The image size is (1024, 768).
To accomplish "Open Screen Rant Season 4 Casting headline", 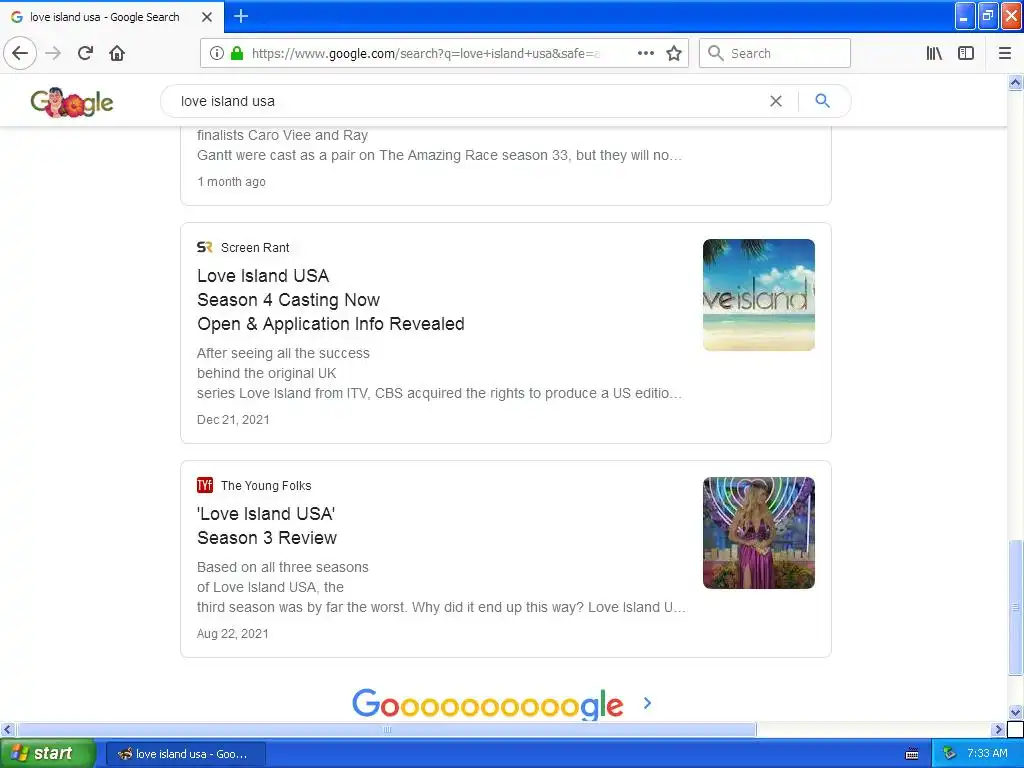I will point(330,300).
